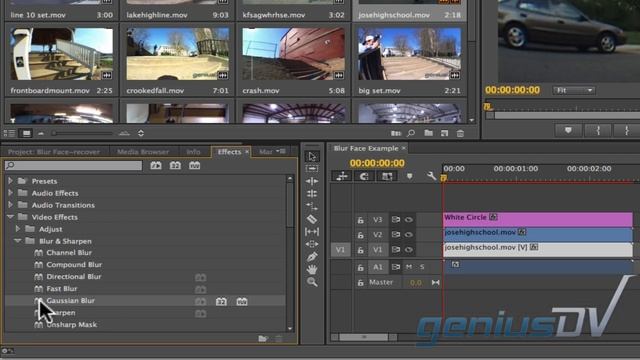Image resolution: width=640 pixels, height=360 pixels.
Task: Click the Mark In button
Action: 598,131
